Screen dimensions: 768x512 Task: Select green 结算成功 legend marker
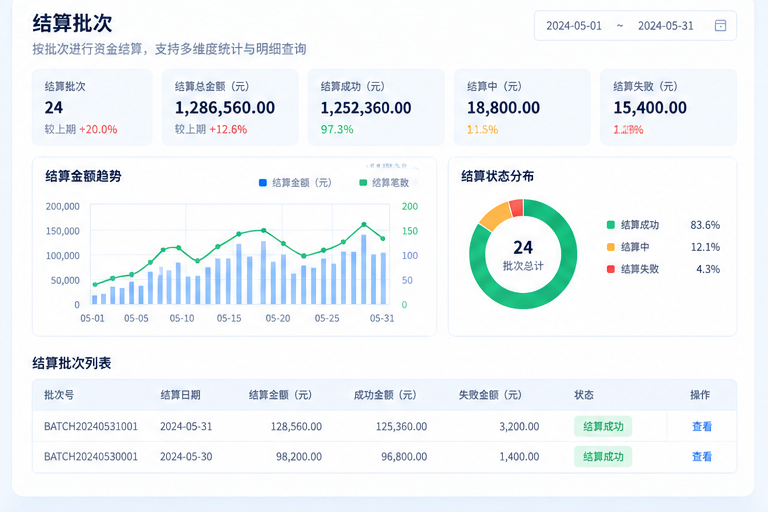tap(610, 225)
